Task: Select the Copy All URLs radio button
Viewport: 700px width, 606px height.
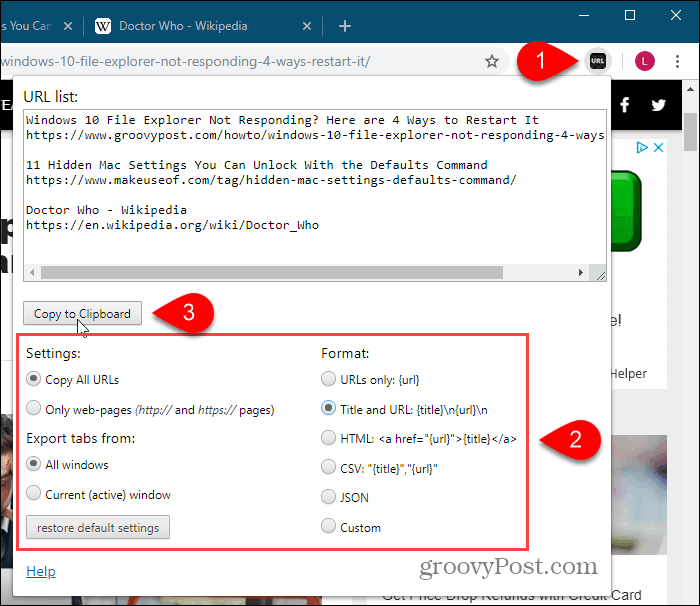Action: tap(33, 379)
